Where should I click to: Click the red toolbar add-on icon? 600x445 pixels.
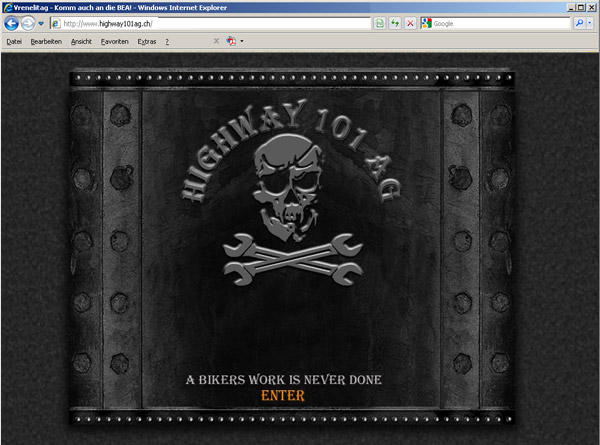pyautogui.click(x=231, y=41)
